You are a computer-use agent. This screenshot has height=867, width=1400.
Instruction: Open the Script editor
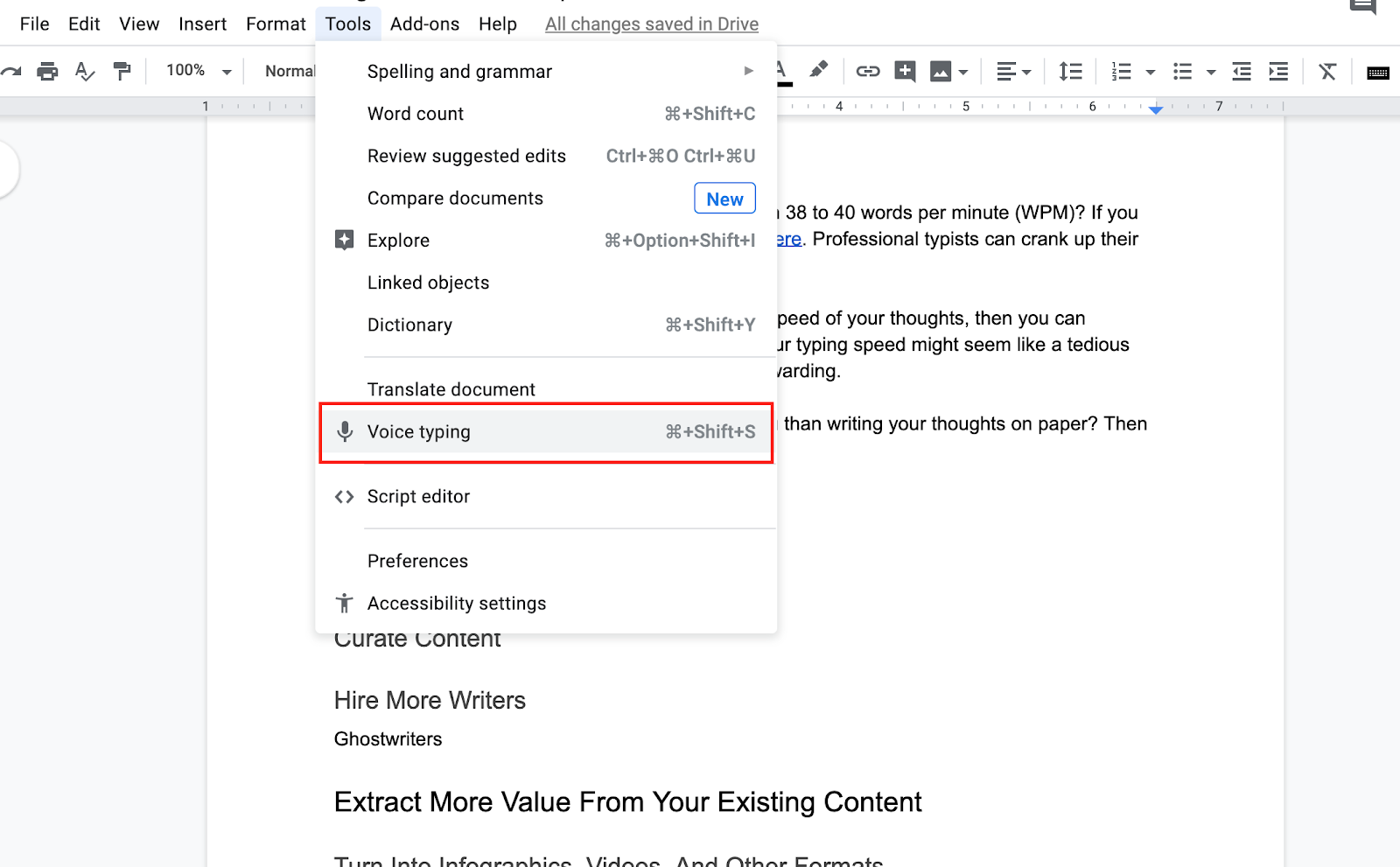(x=546, y=497)
